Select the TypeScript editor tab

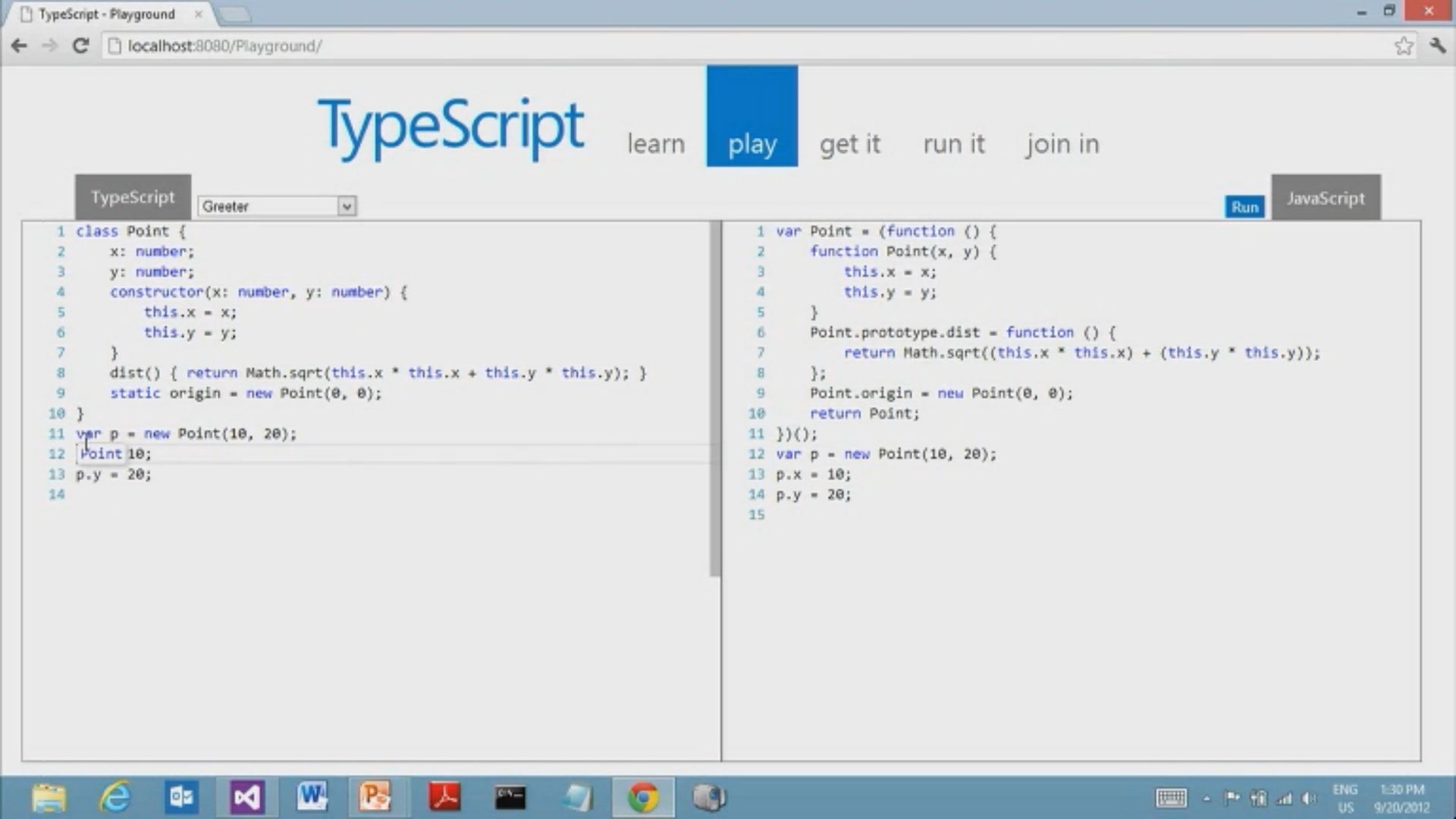tap(133, 197)
